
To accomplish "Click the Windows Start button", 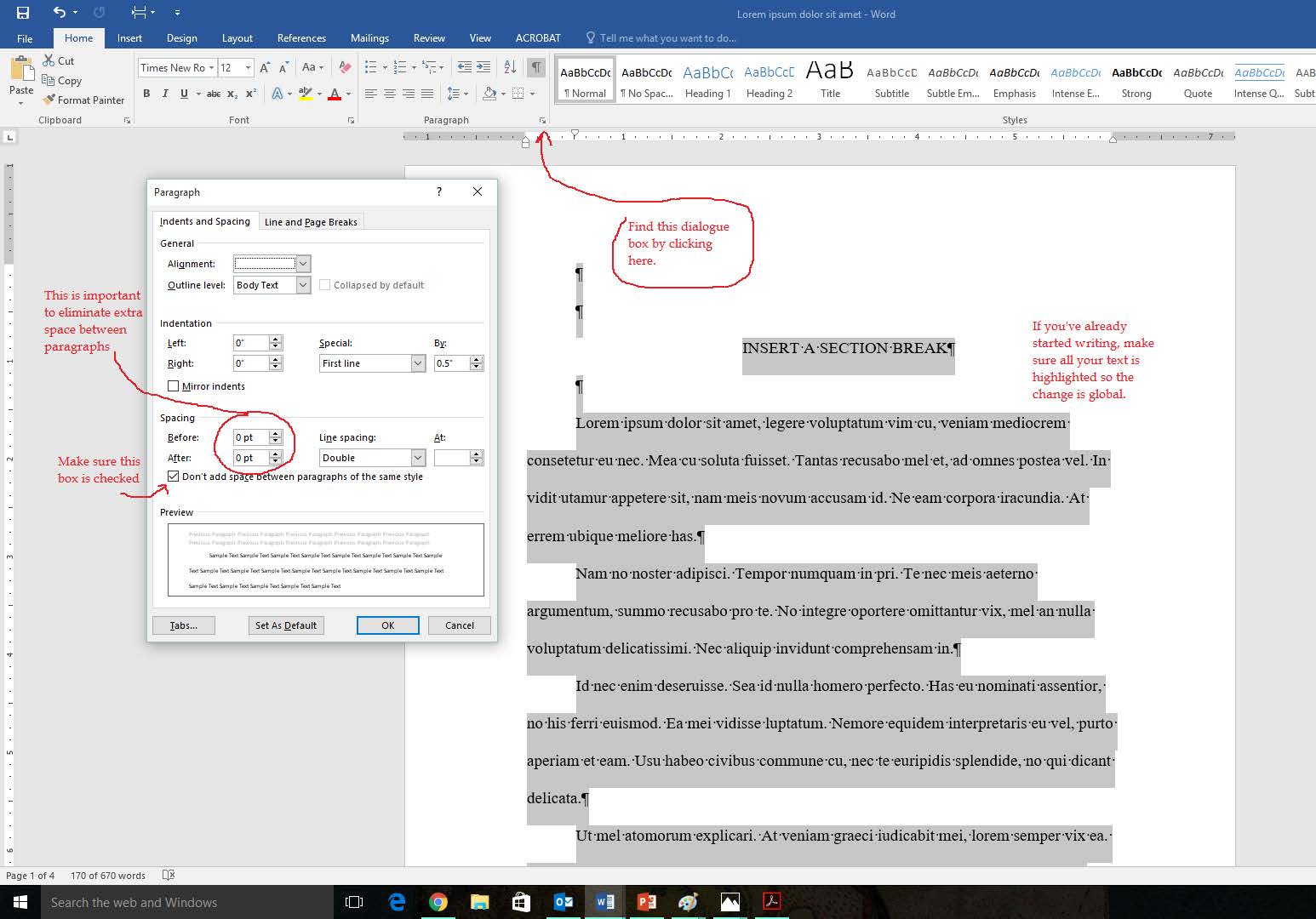I will point(20,902).
